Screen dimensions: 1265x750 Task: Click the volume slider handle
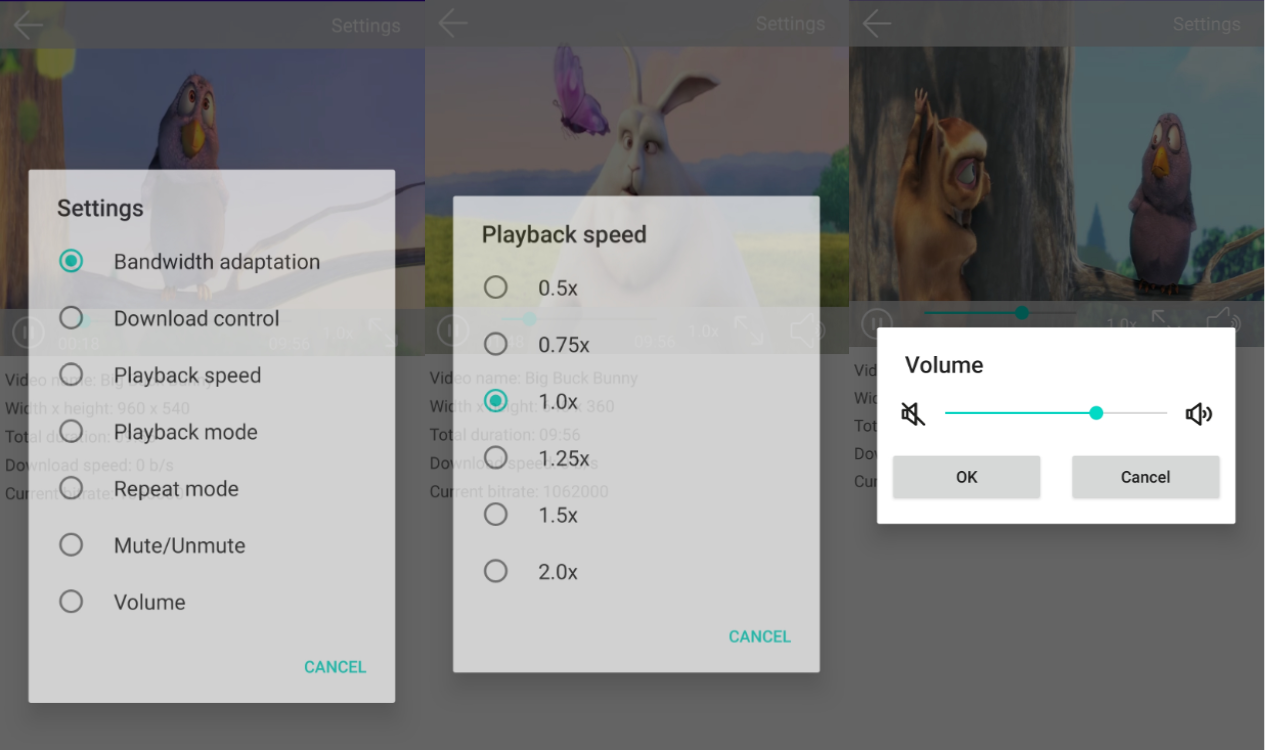1096,412
